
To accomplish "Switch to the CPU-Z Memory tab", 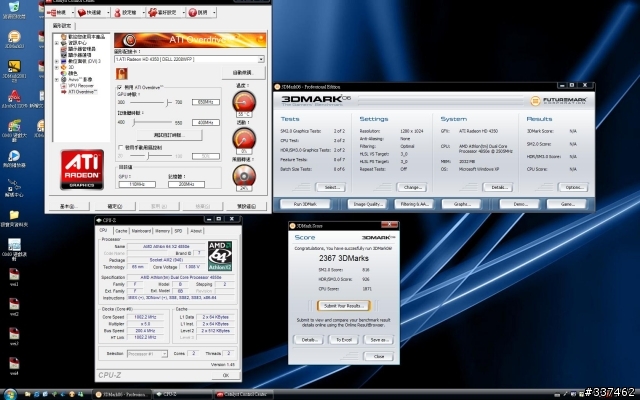I will 162,231.
